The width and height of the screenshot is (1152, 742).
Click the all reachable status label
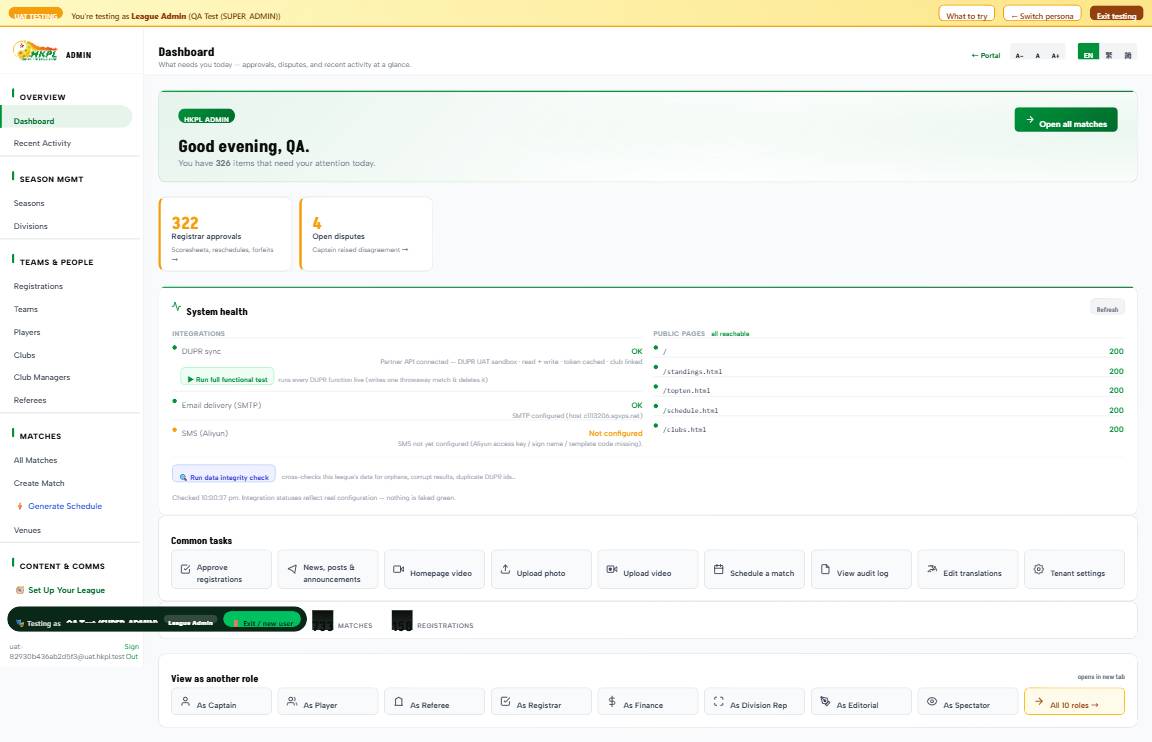pos(730,334)
